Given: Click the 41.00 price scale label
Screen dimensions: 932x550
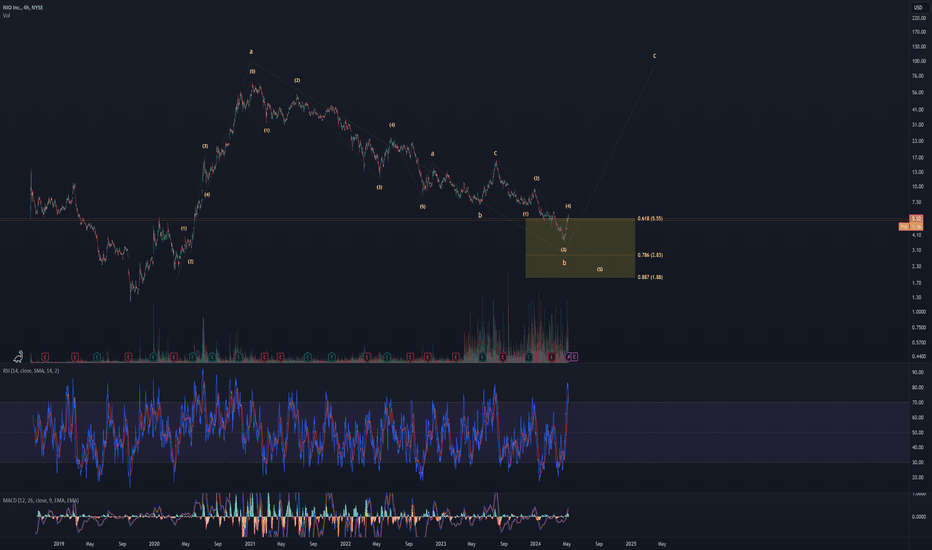Looking at the screenshot, I should coord(918,109).
